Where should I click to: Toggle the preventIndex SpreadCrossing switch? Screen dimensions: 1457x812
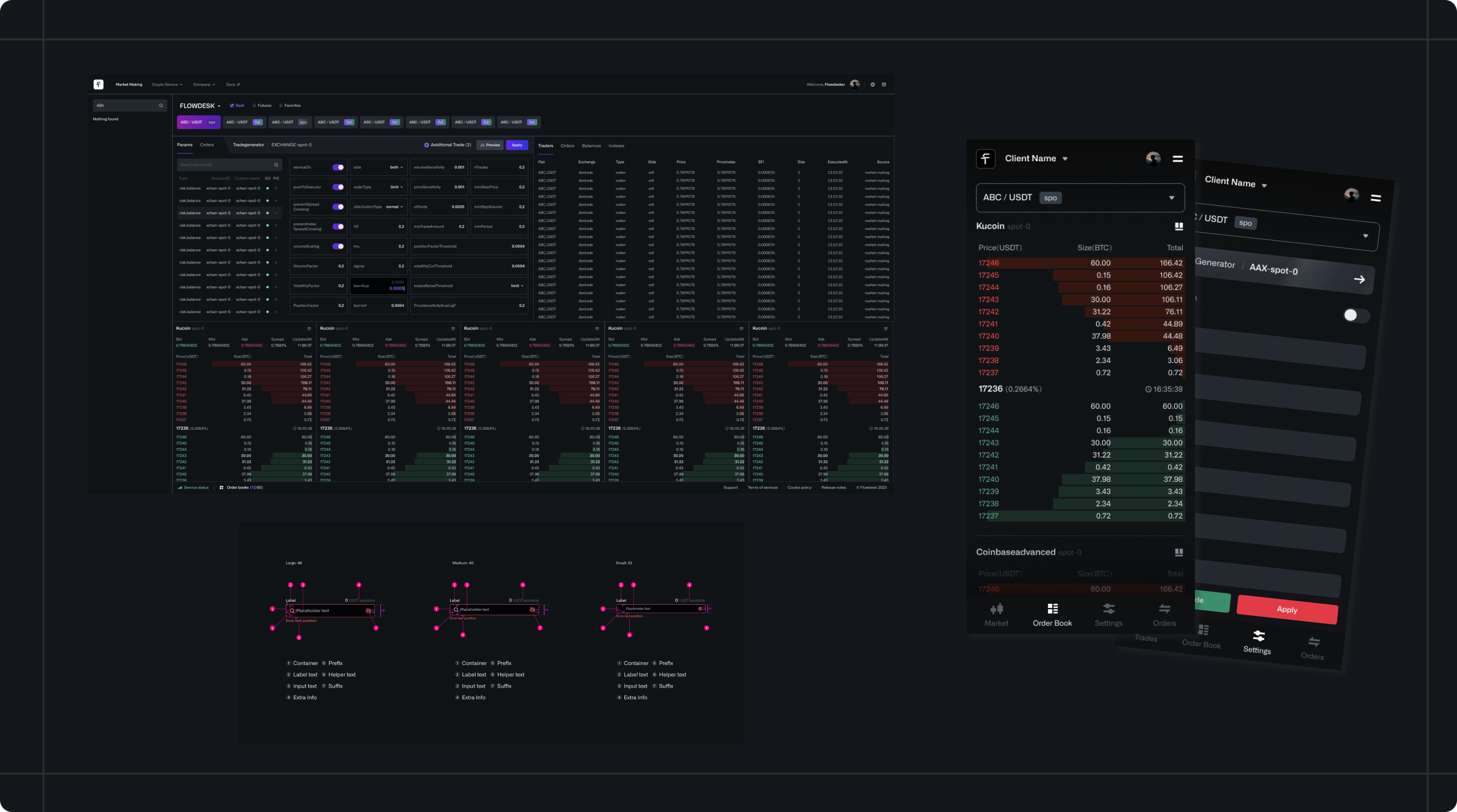pyautogui.click(x=338, y=227)
